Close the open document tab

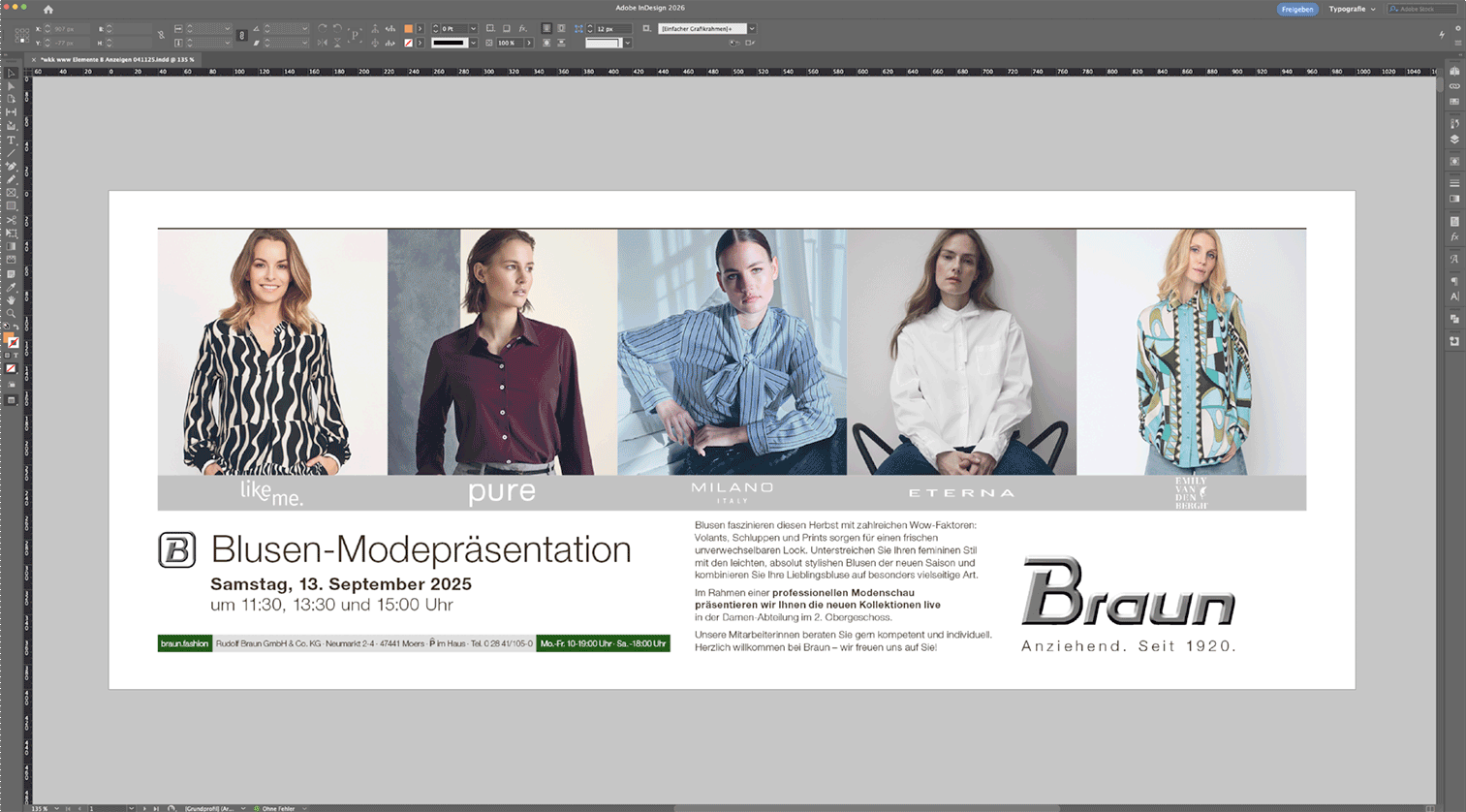[x=34, y=59]
